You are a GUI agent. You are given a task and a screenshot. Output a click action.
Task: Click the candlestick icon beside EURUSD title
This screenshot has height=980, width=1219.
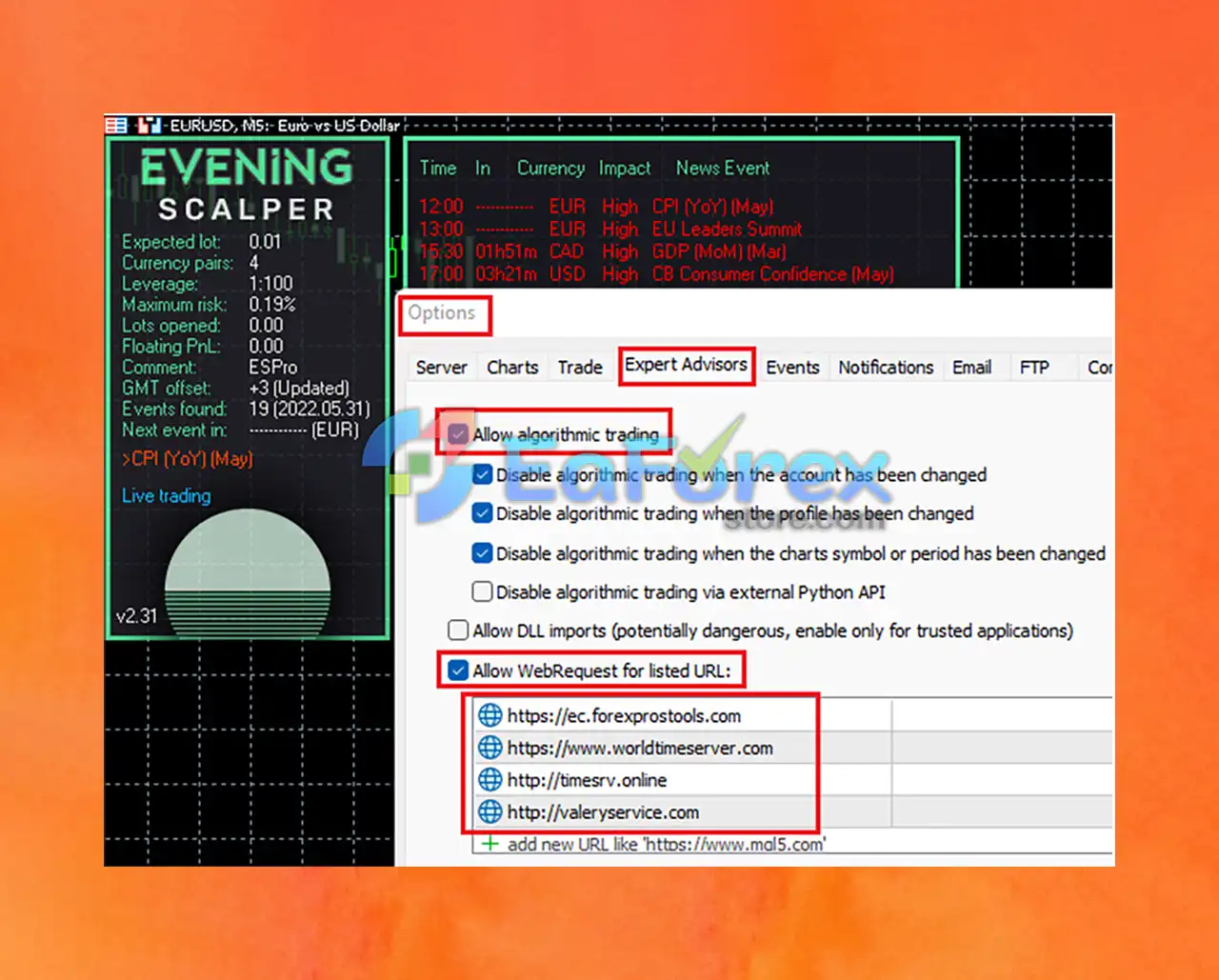point(149,125)
